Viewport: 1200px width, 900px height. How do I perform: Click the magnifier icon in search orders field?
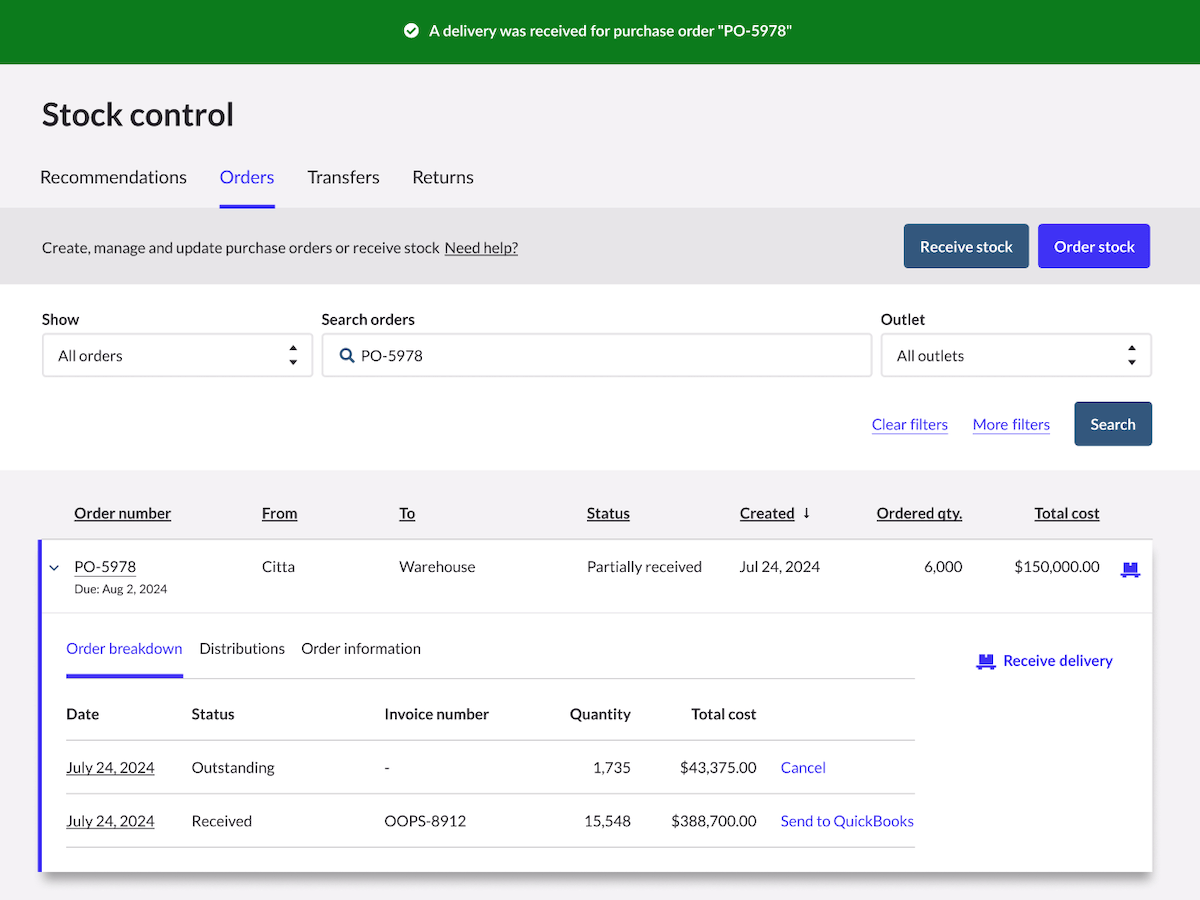pos(347,355)
